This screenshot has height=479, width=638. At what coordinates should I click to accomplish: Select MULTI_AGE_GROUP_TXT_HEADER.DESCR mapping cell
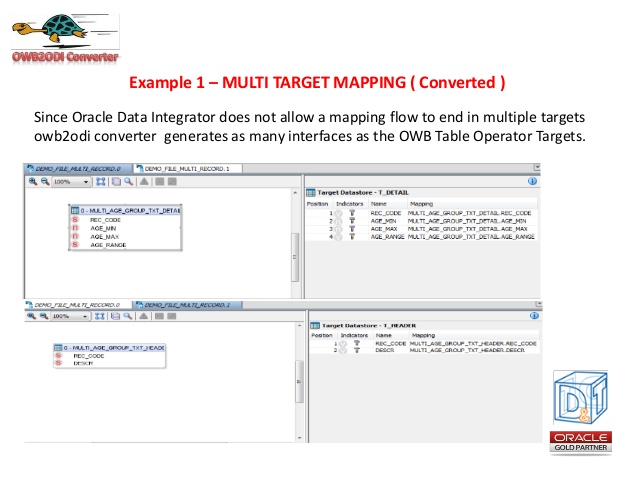click(x=467, y=350)
